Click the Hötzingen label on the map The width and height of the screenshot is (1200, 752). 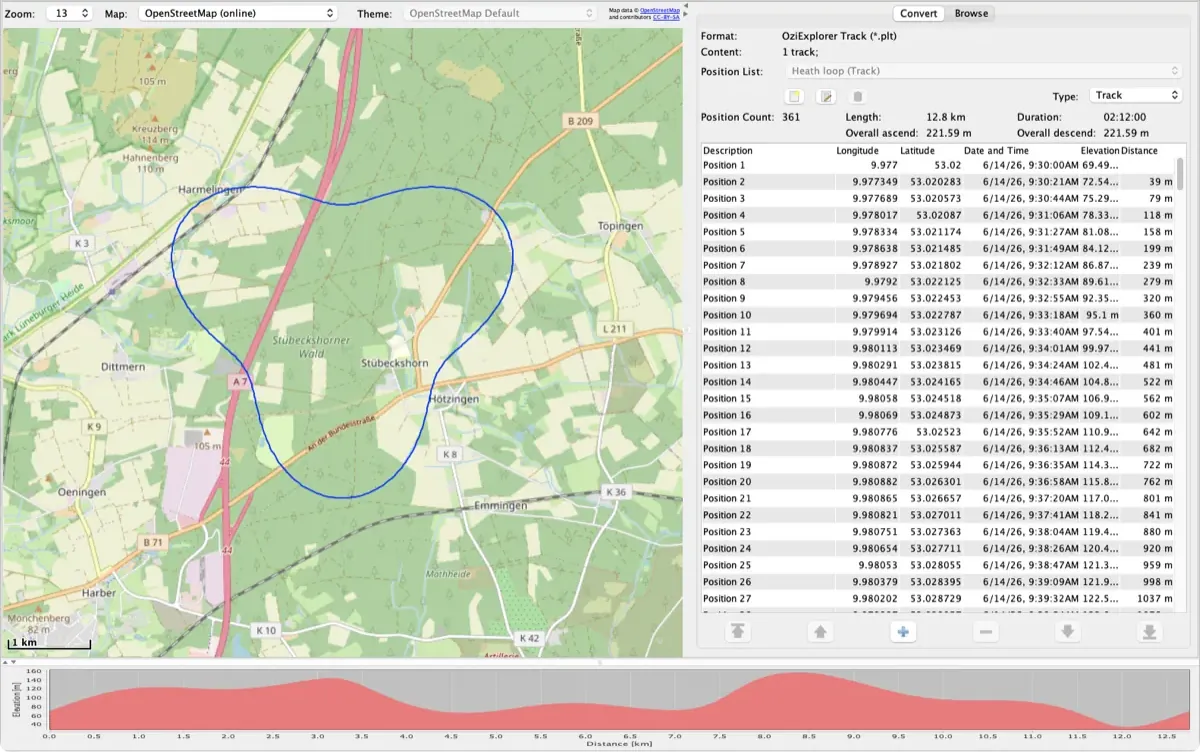coord(454,399)
